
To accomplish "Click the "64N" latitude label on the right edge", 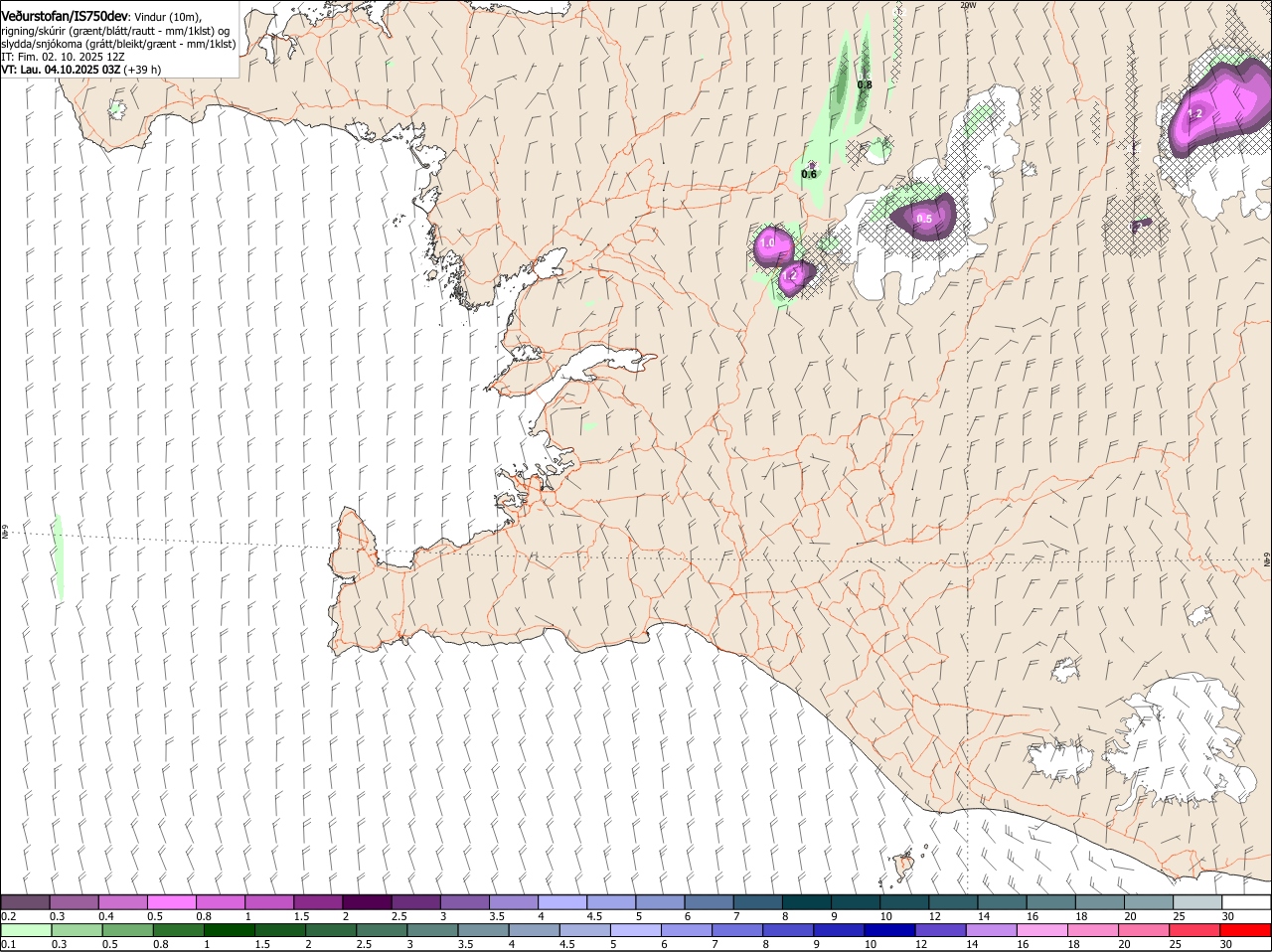I will click(1266, 561).
